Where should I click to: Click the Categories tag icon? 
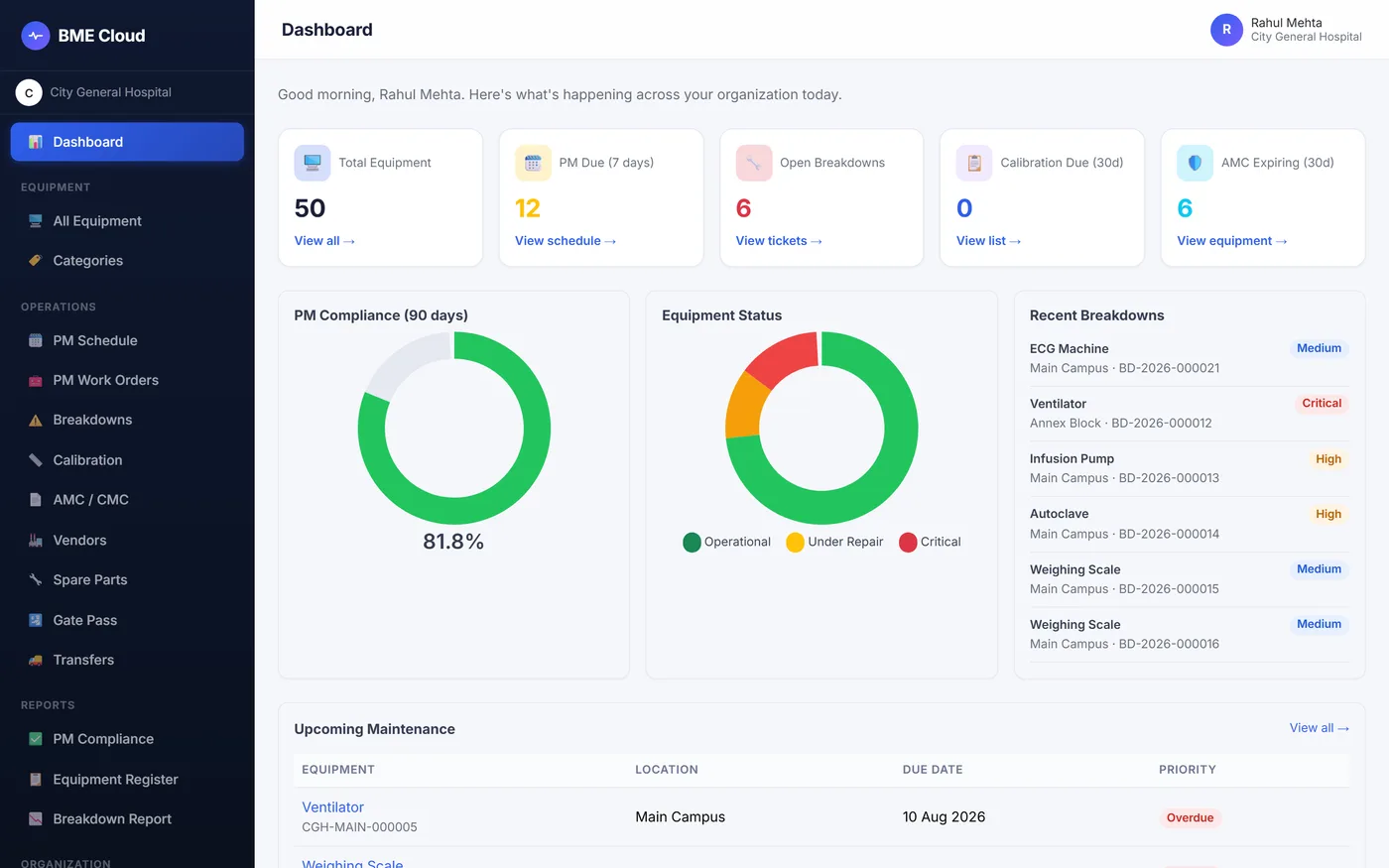[36, 261]
